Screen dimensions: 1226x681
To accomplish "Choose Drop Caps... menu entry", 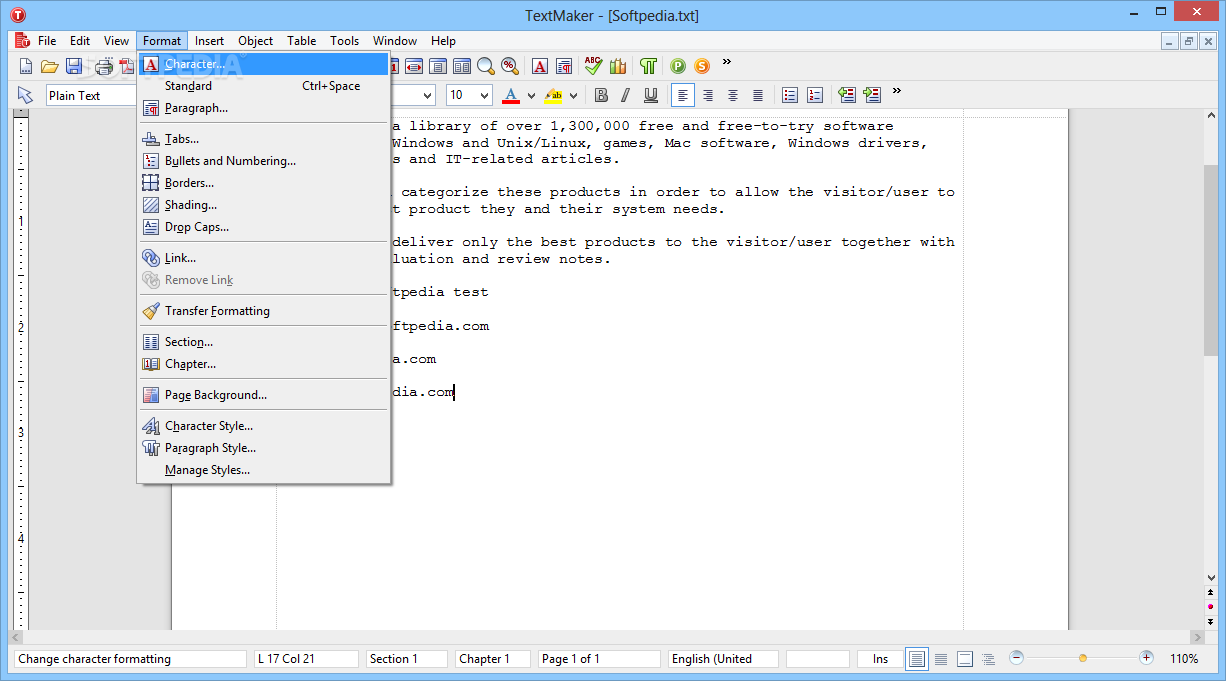I will 263,227.
